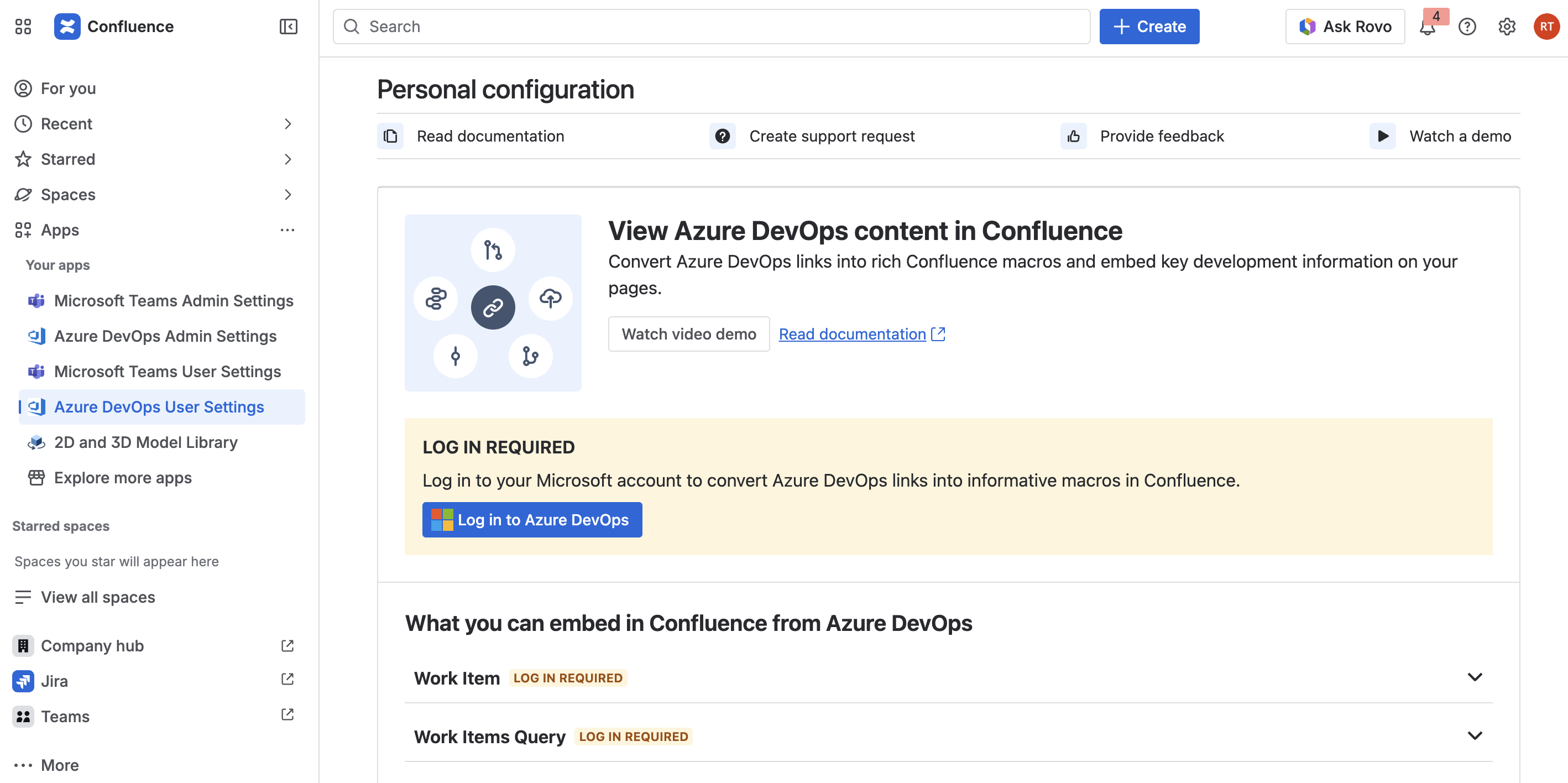Click View all spaces

(97, 597)
